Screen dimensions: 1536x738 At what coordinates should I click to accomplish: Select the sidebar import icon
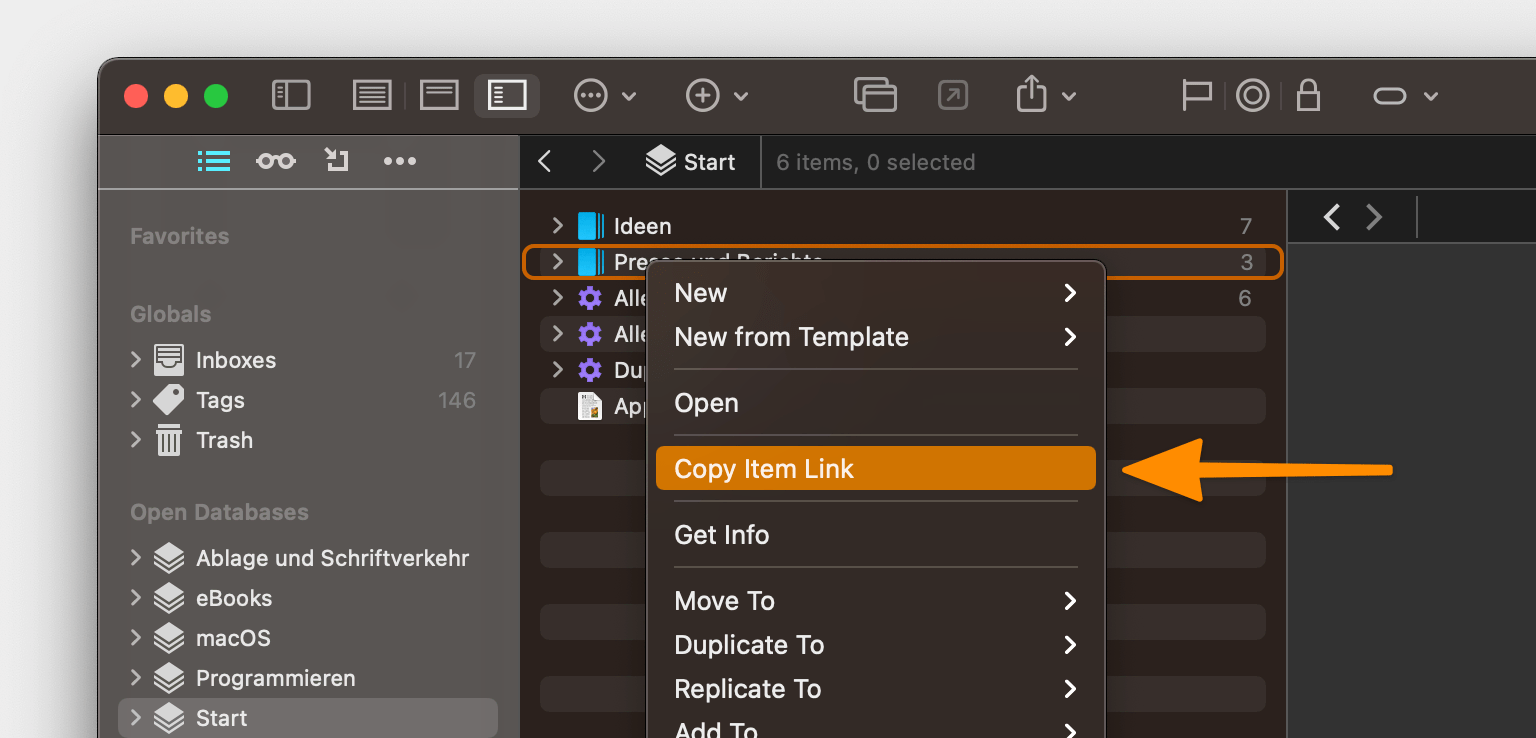[337, 160]
